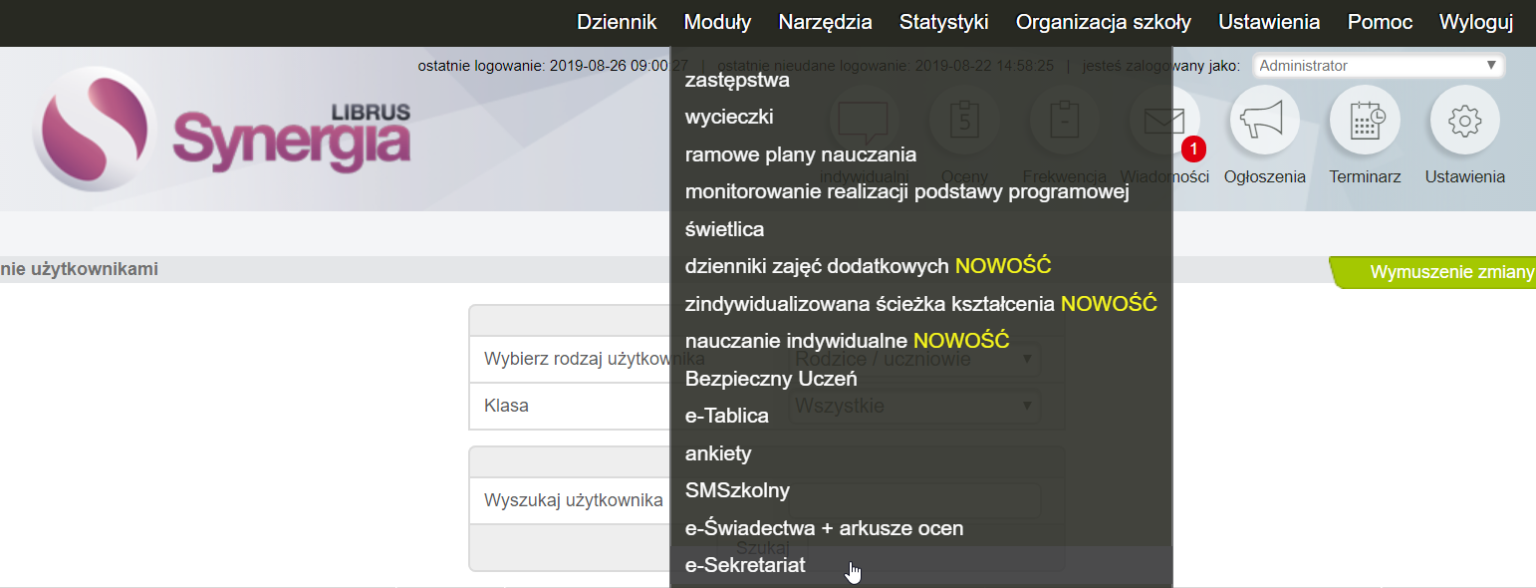
Task: Open Bezpieczny Uczeń module
Action: pos(770,379)
